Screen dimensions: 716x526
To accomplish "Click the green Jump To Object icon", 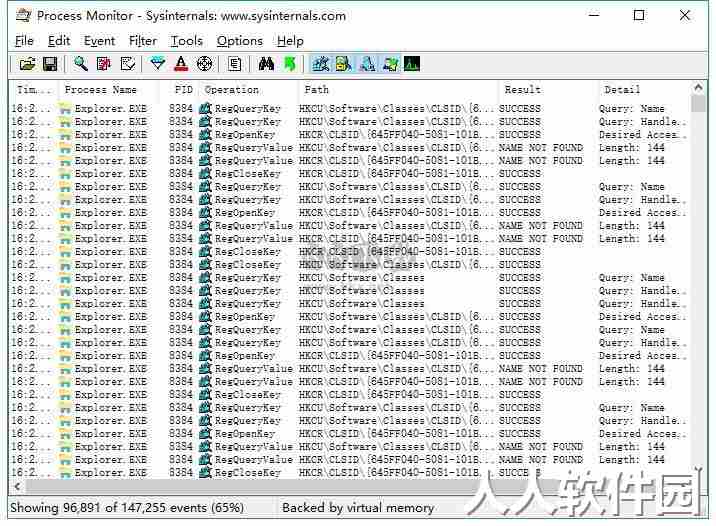I will point(290,64).
